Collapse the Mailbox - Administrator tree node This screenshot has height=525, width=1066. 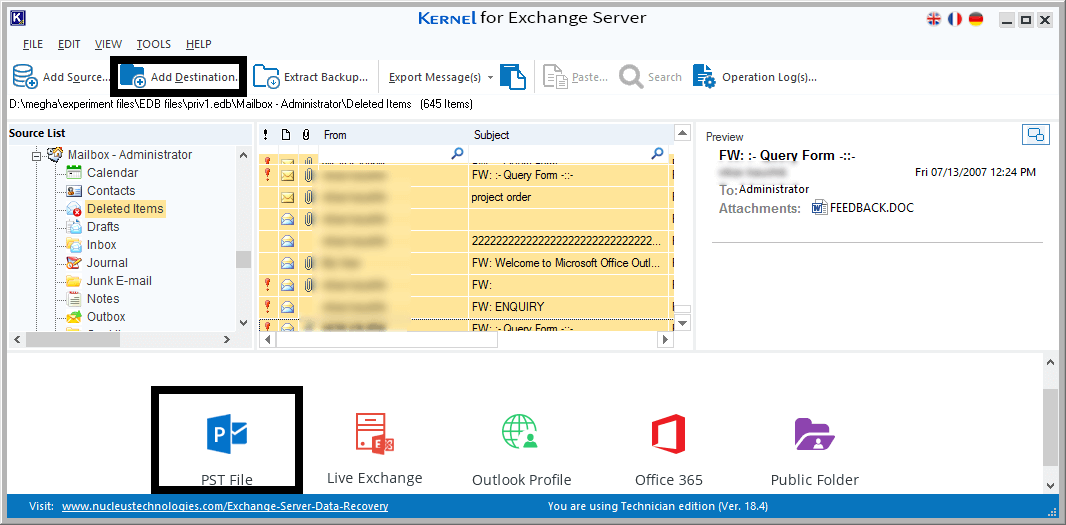pyautogui.click(x=35, y=156)
